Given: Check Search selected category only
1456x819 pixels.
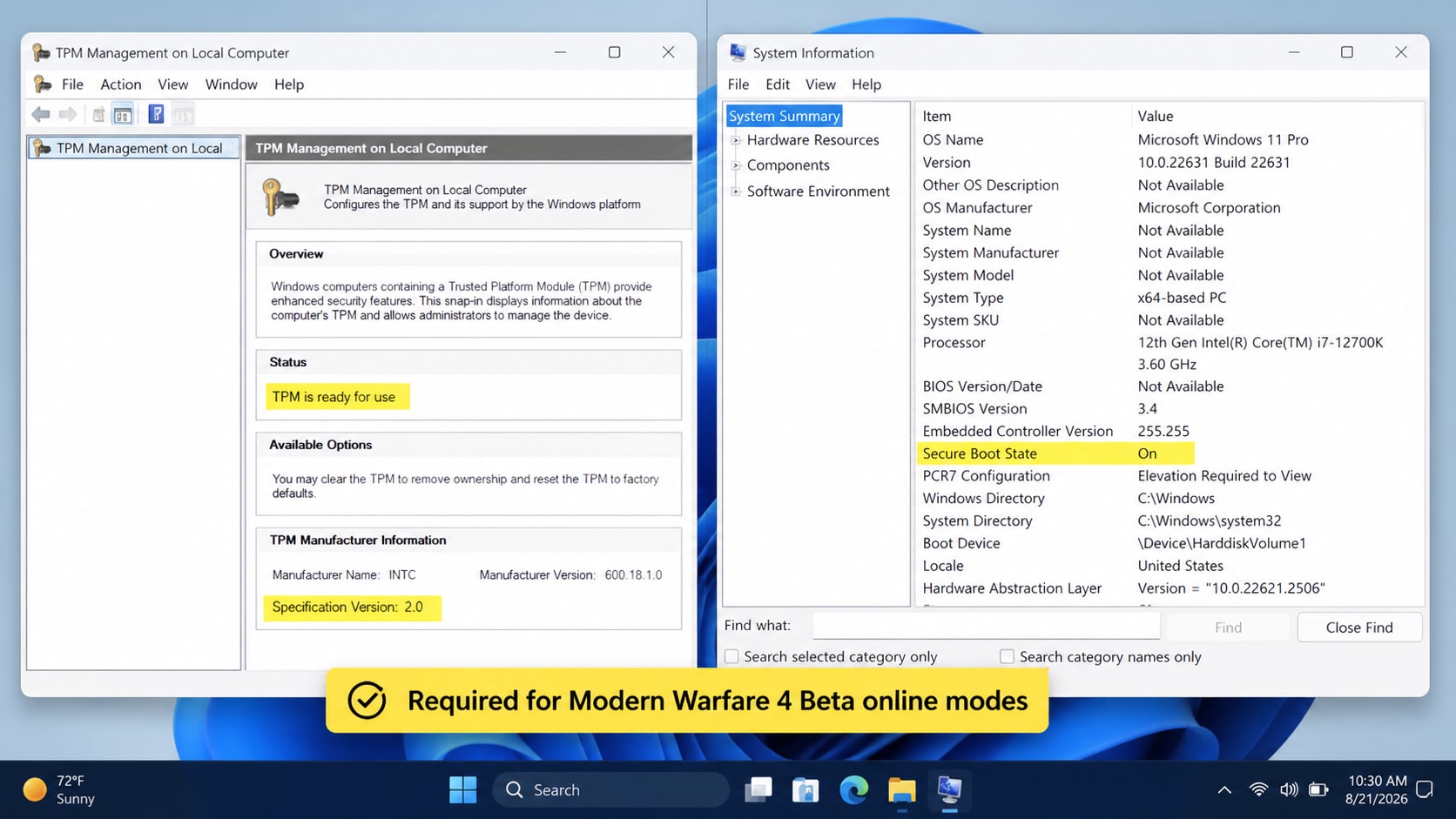Looking at the screenshot, I should pos(732,656).
